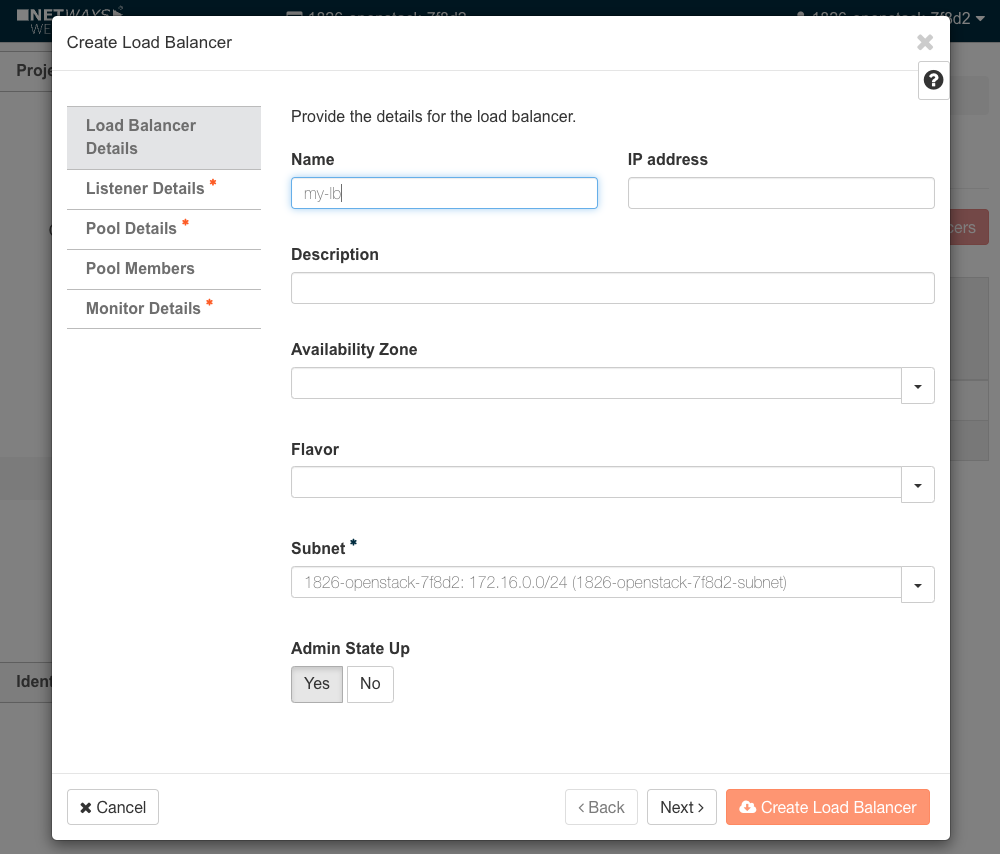Set Admin State Up to Yes
Image resolution: width=1000 pixels, height=854 pixels.
pyautogui.click(x=316, y=684)
